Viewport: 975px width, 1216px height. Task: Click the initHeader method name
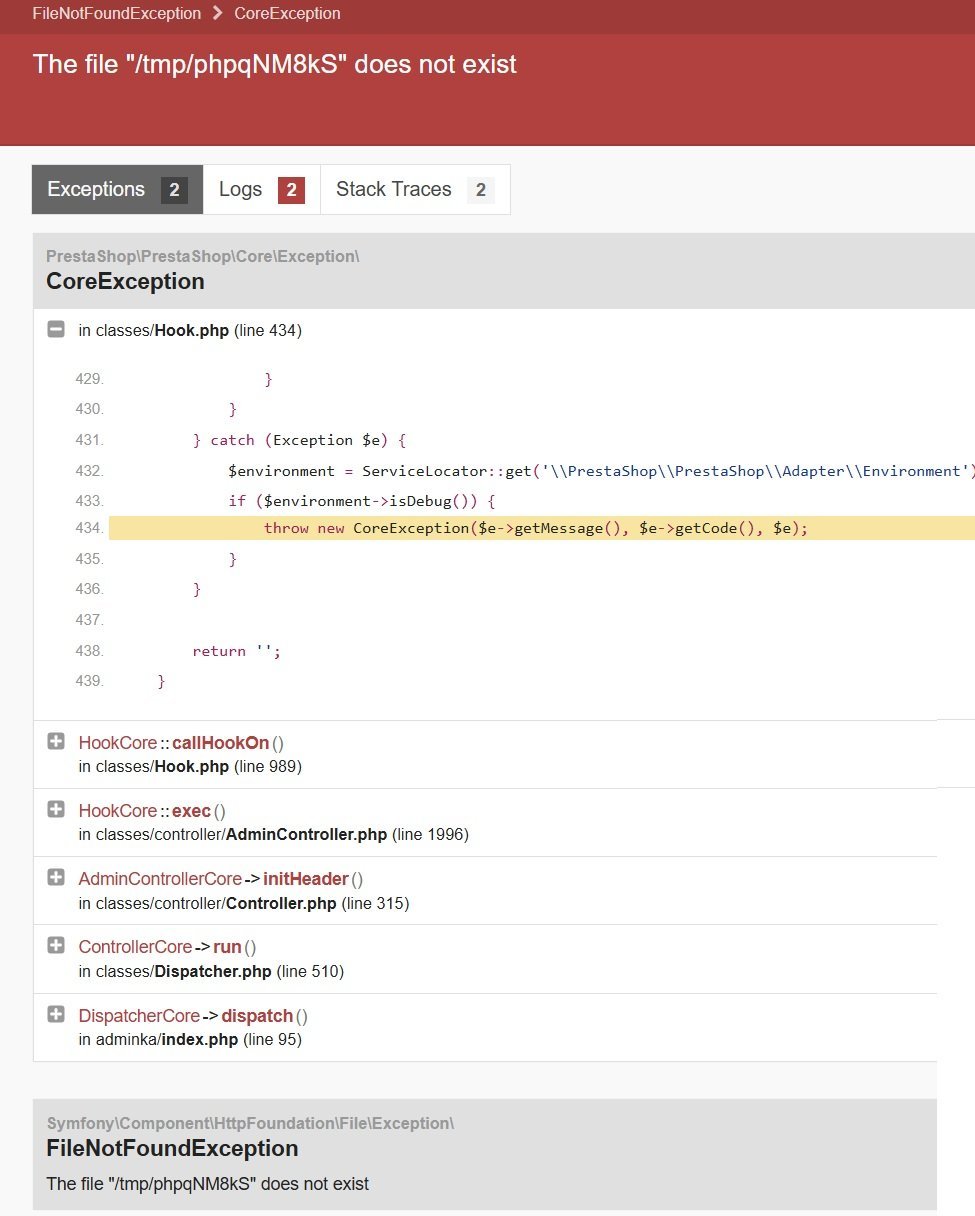(305, 879)
